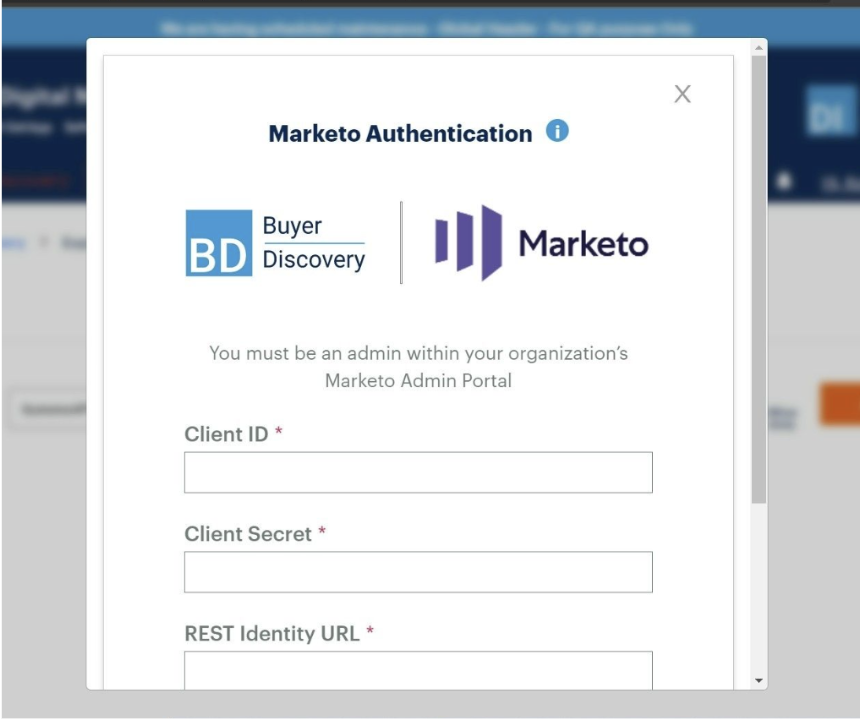This screenshot has width=860, height=720.
Task: Click the Marketo Authentication dialog title
Action: (400, 132)
